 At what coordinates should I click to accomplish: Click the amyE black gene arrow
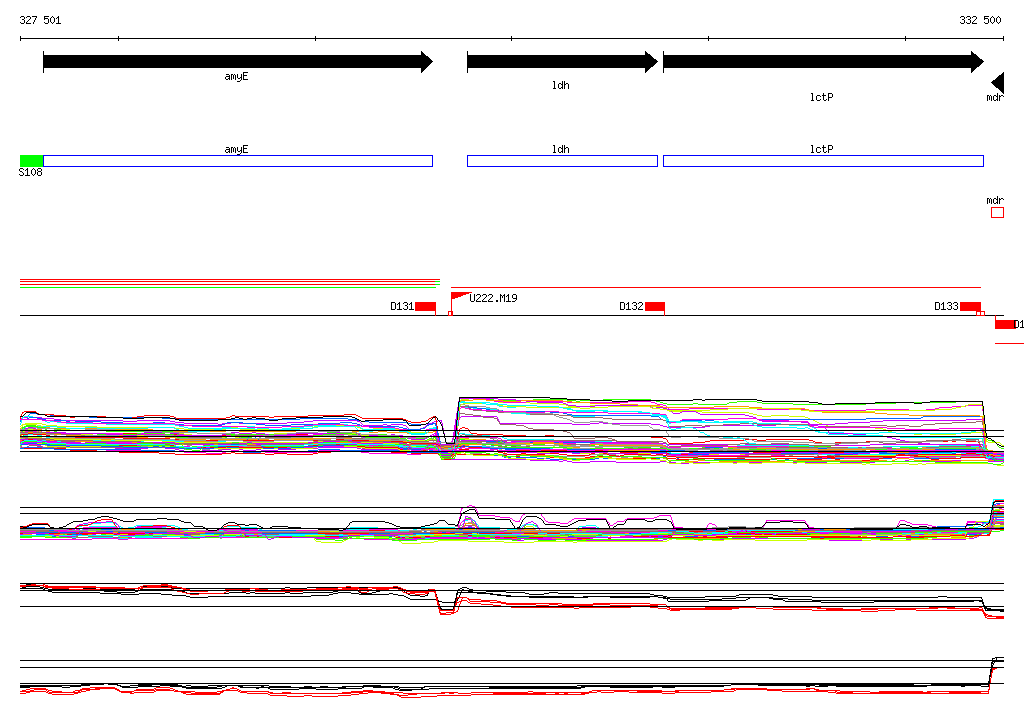[238, 62]
